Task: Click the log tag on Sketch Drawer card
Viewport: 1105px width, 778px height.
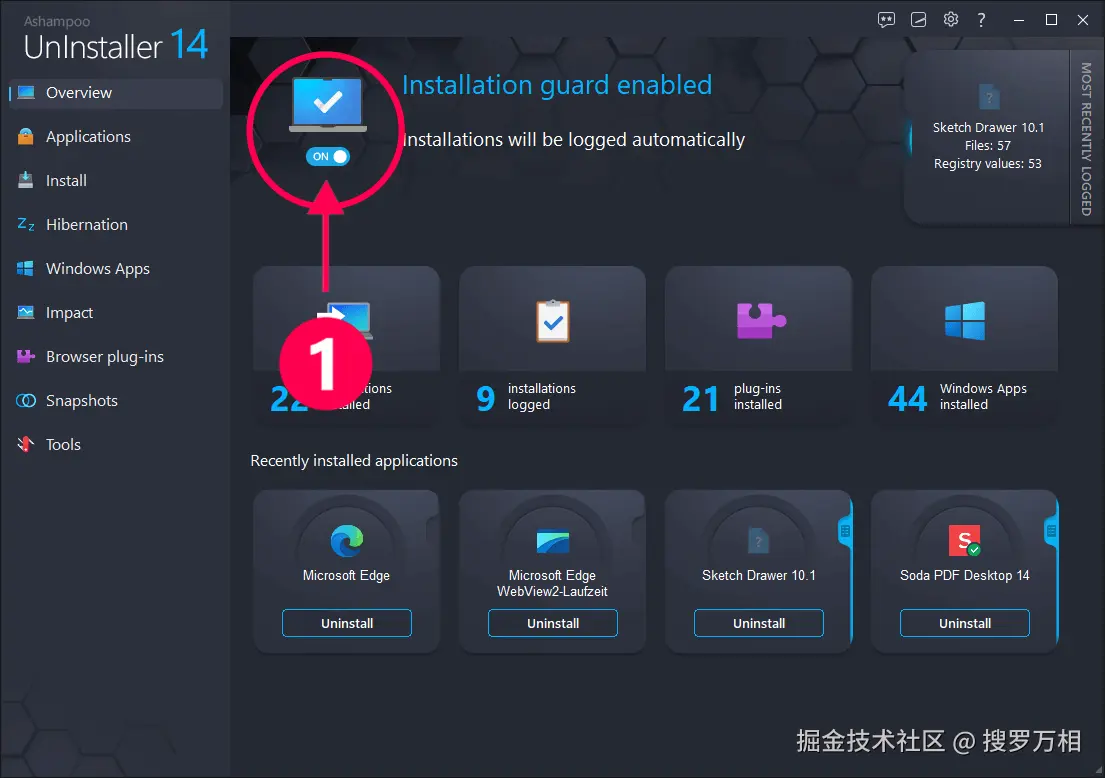Action: (x=845, y=531)
